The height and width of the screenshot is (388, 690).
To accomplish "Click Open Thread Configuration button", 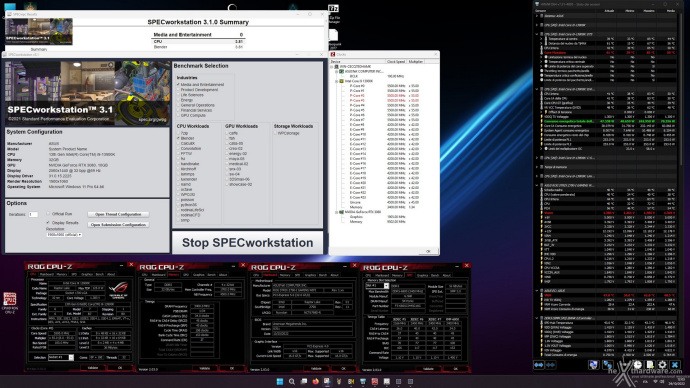I will pos(118,214).
